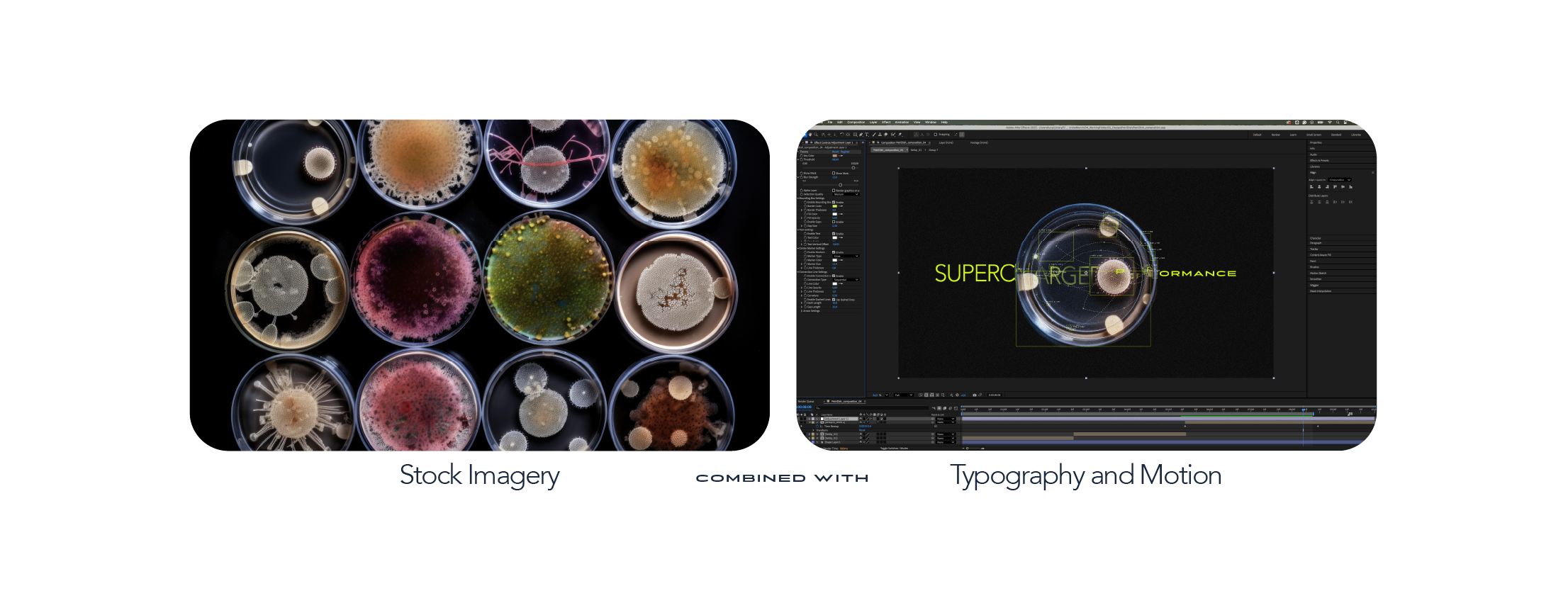Toggle Snapping checkbox in toolbar

point(936,135)
